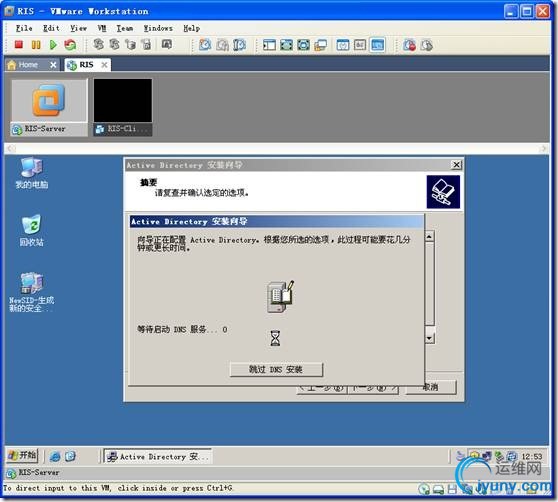Open the Team menu
Image resolution: width=558 pixels, height=502 pixels.
click(x=125, y=28)
